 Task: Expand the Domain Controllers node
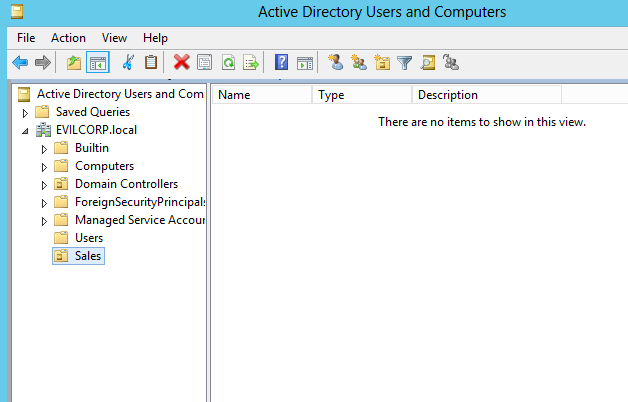point(44,185)
